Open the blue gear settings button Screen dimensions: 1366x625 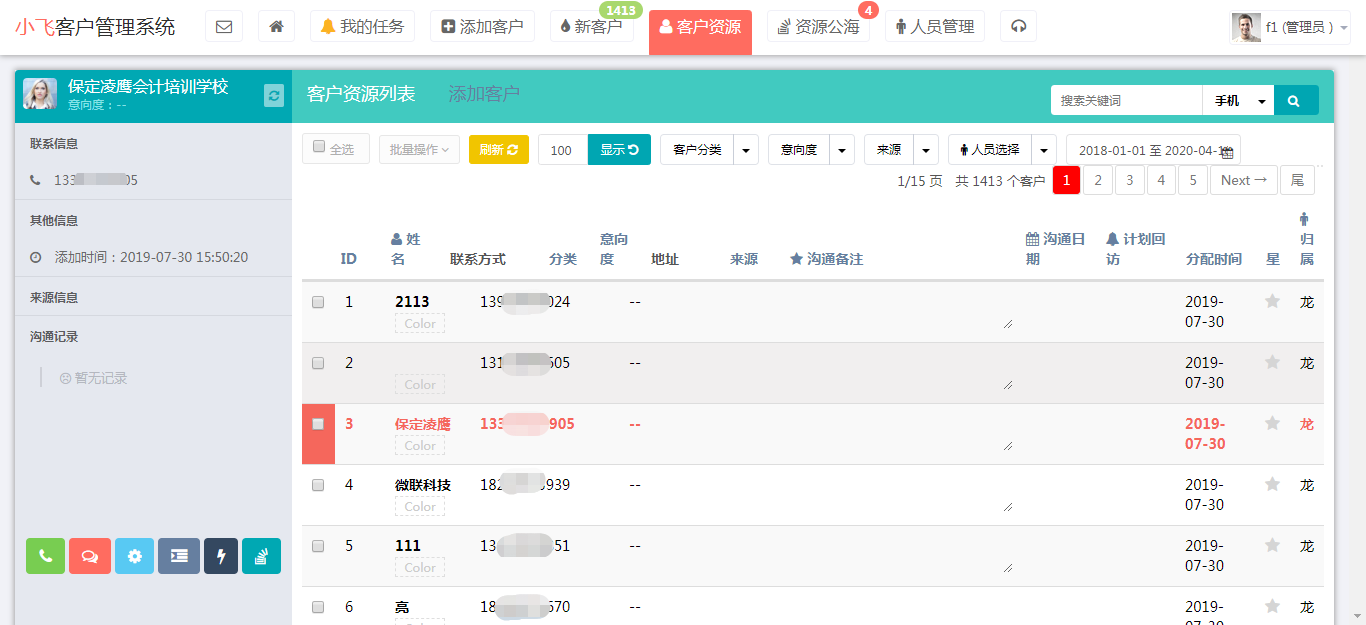pyautogui.click(x=134, y=556)
